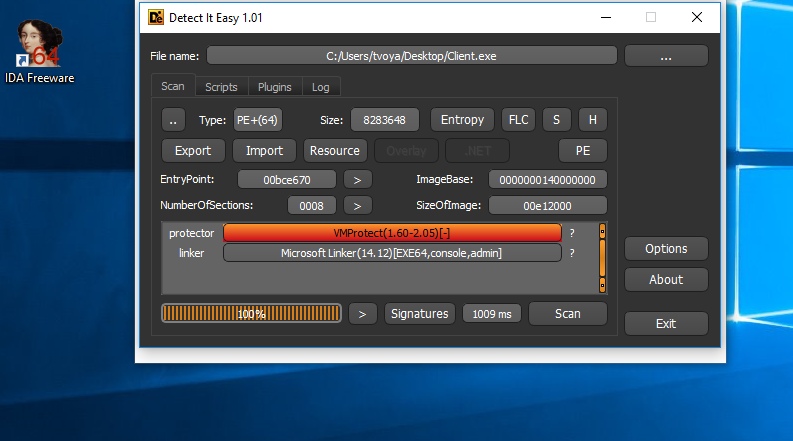
Task: Select the VMProtect(1.60-2.05) protector result
Action: 392,233
